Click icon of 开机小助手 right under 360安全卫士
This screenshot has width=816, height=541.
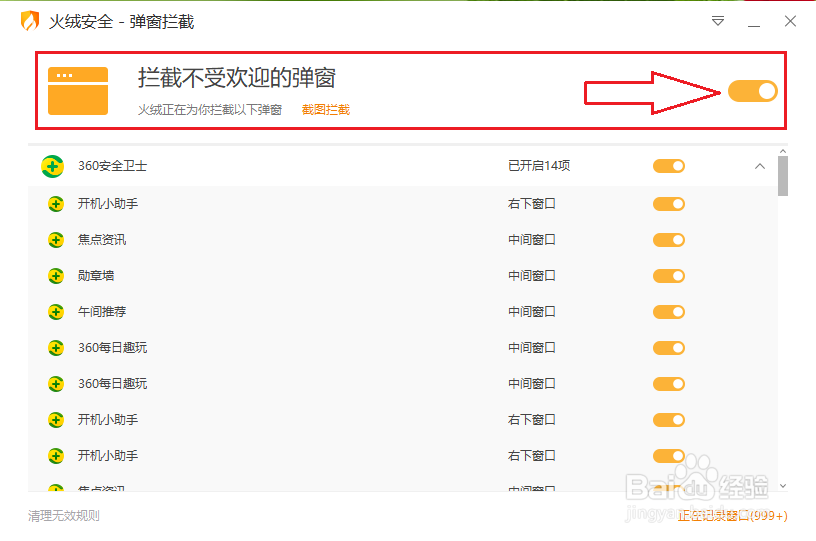click(56, 204)
